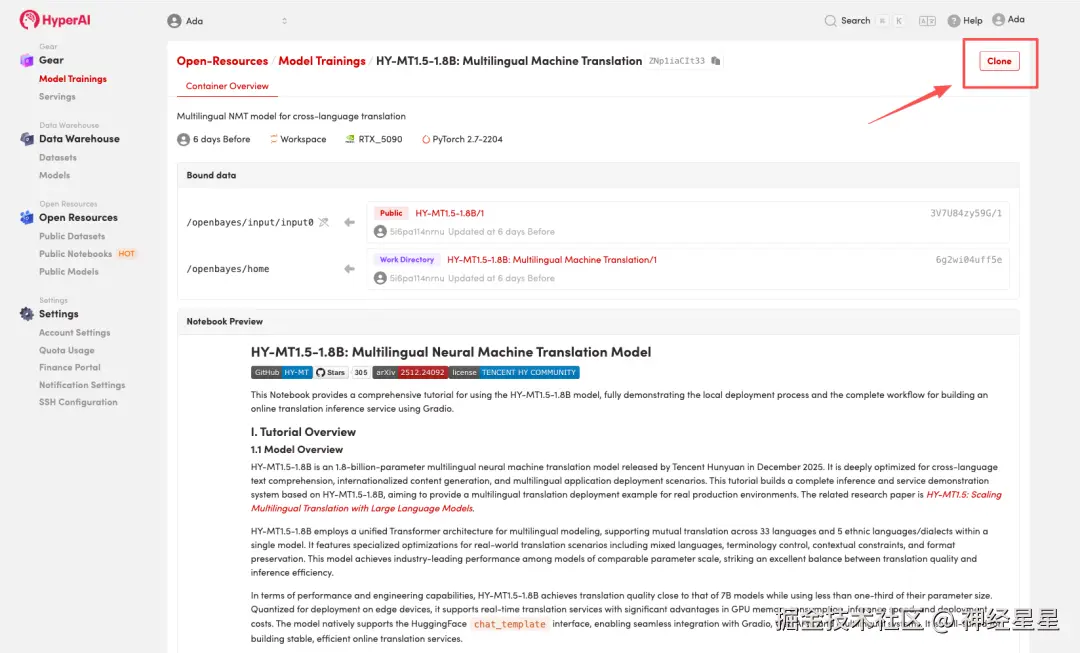Open the Ada user profile at top right
This screenshot has height=653, width=1080.
tap(1008, 19)
